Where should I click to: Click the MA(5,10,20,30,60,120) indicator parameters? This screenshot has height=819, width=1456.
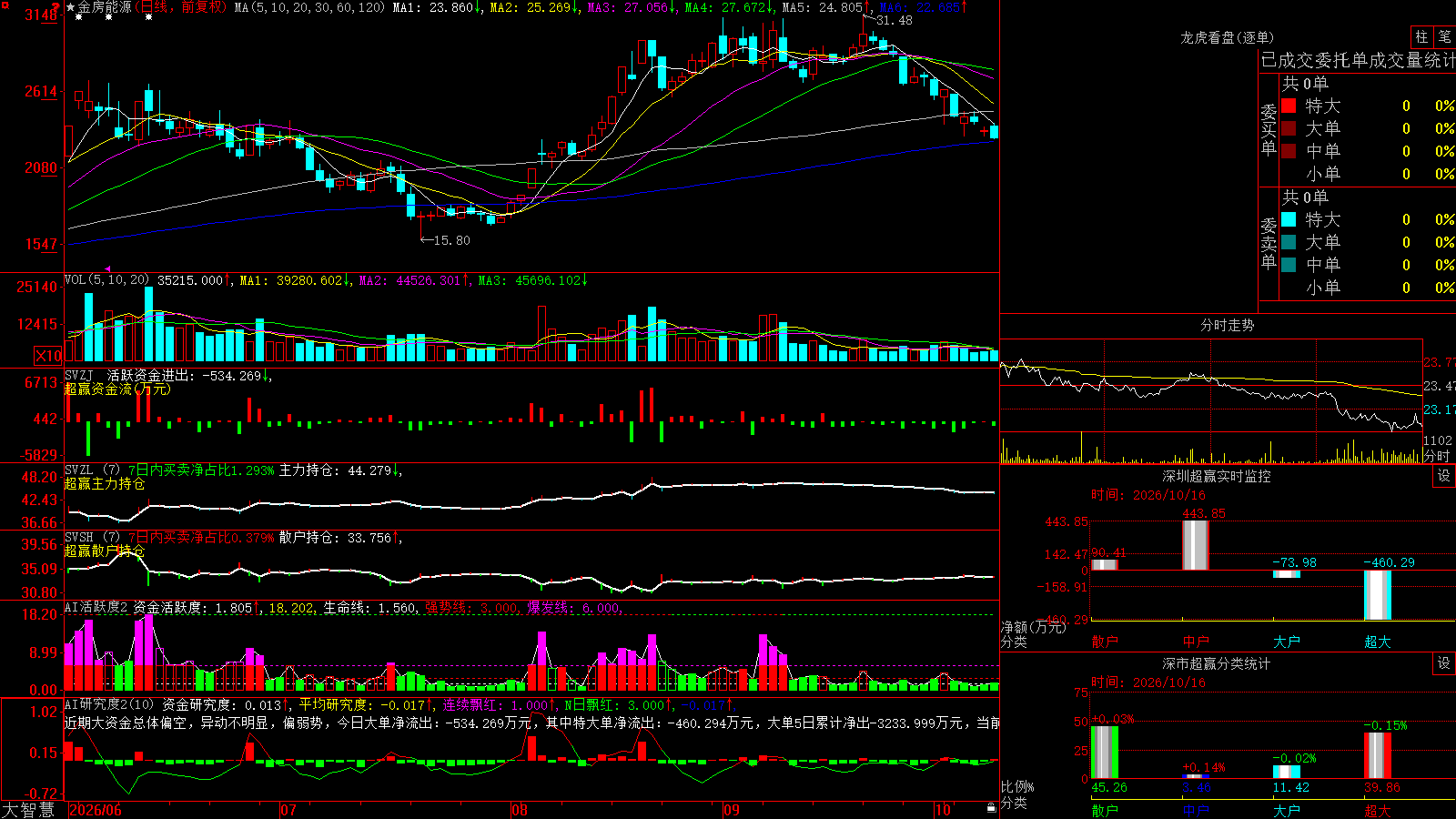(x=310, y=7)
